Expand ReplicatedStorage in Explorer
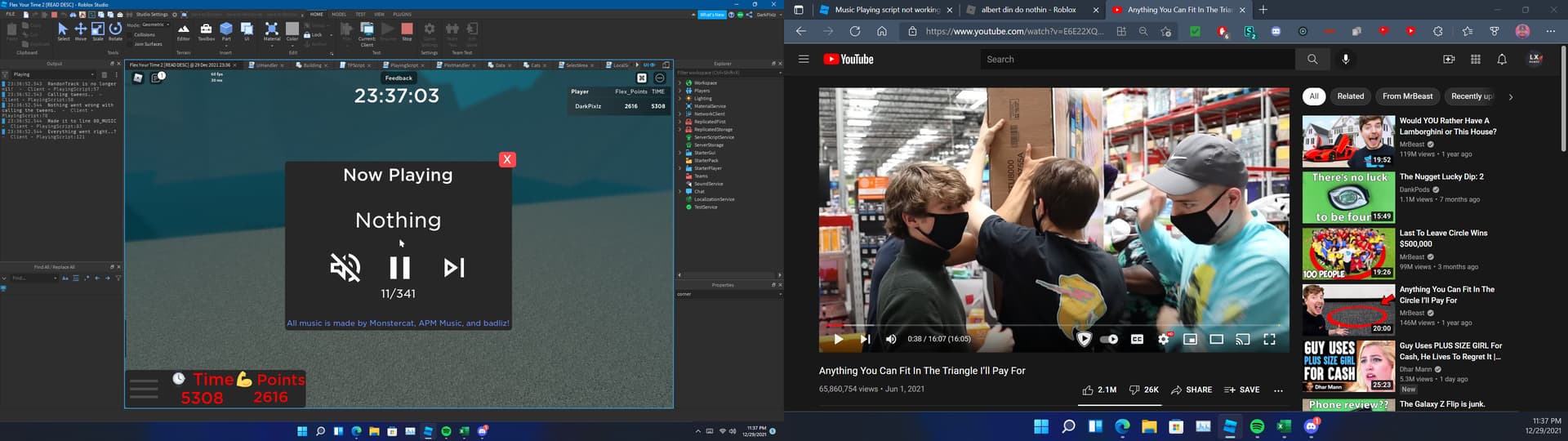The width and height of the screenshot is (1568, 441). tap(679, 129)
